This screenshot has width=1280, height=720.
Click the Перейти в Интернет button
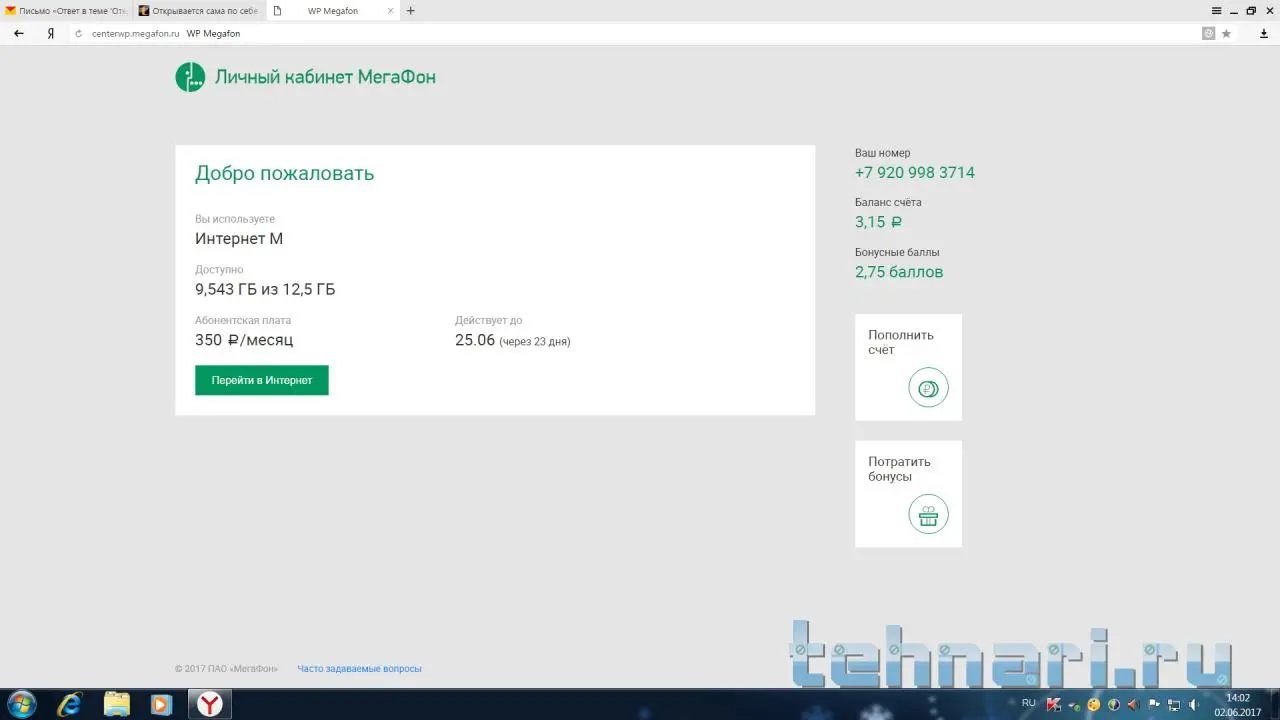262,380
